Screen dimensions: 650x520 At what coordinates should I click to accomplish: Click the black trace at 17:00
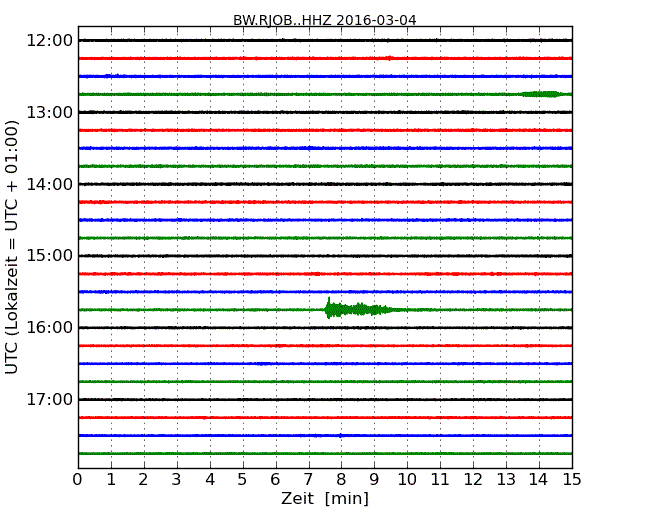[325, 399]
